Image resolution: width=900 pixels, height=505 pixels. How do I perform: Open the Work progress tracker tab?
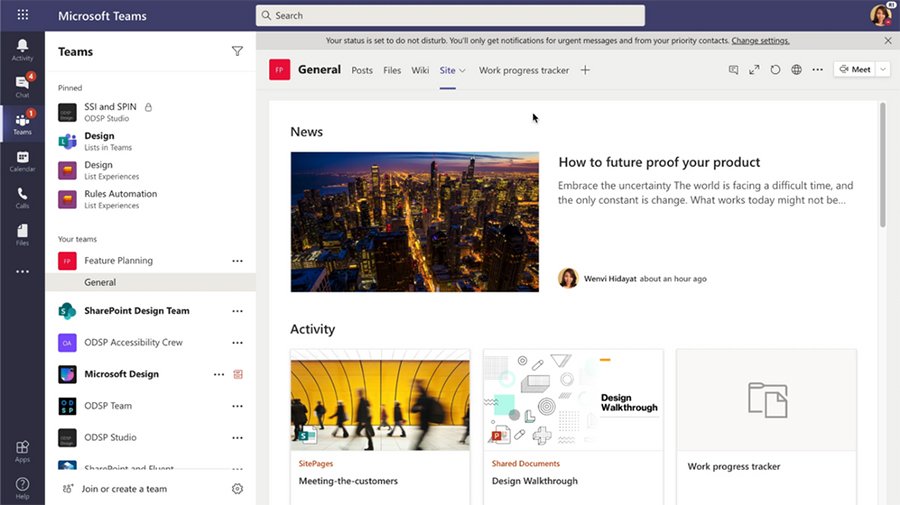tap(524, 70)
